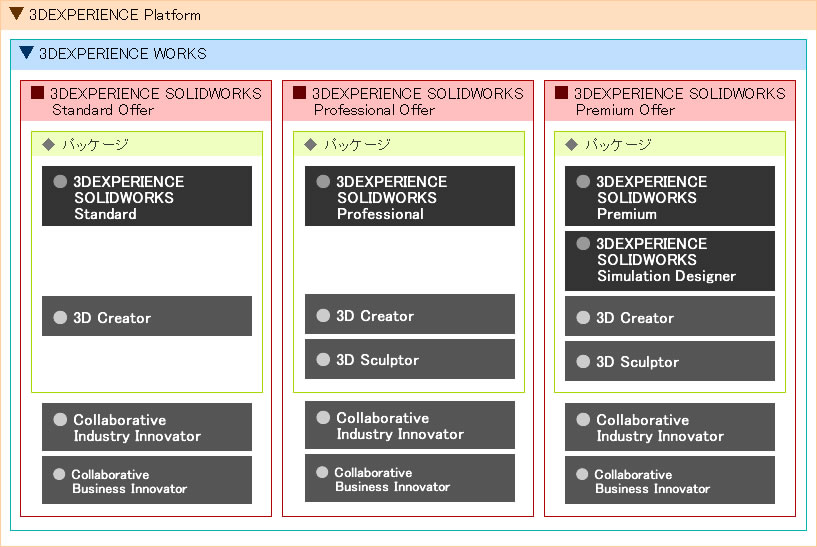Click the 3DEXPERIENCE WORKS title text

[x=122, y=54]
